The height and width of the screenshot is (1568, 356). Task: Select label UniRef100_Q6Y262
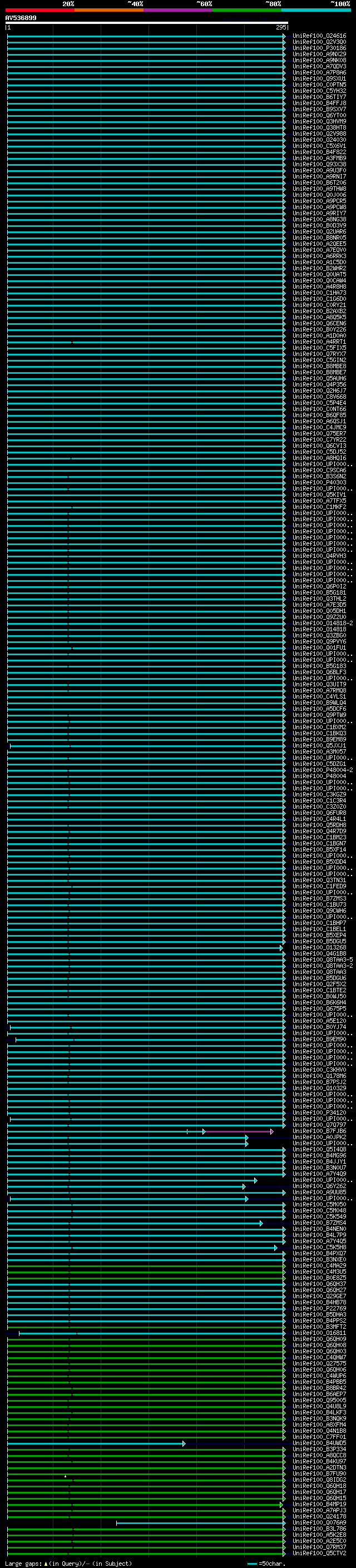(x=319, y=1186)
